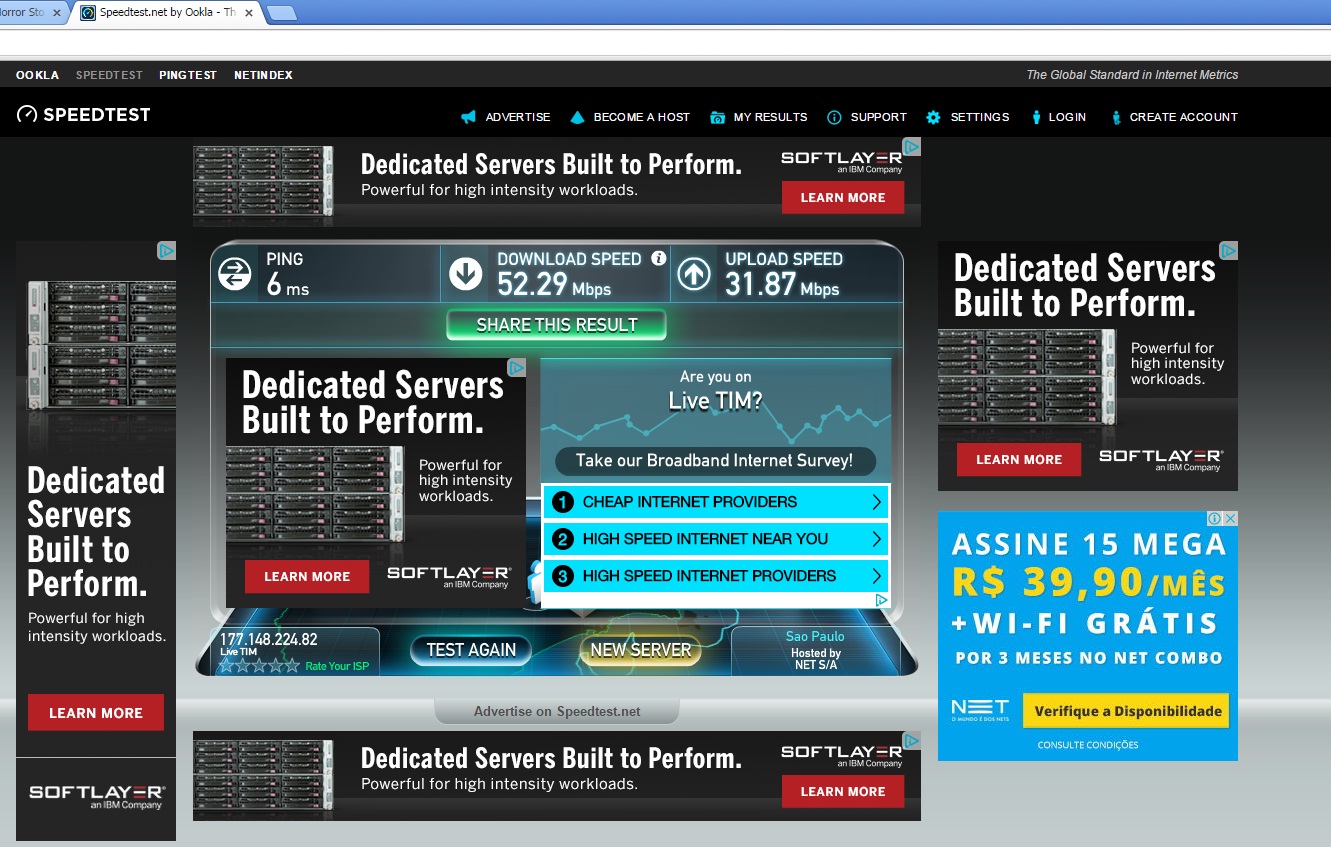Click AdChoices icon below the sponsored links
This screenshot has width=1331, height=862.
click(x=881, y=600)
